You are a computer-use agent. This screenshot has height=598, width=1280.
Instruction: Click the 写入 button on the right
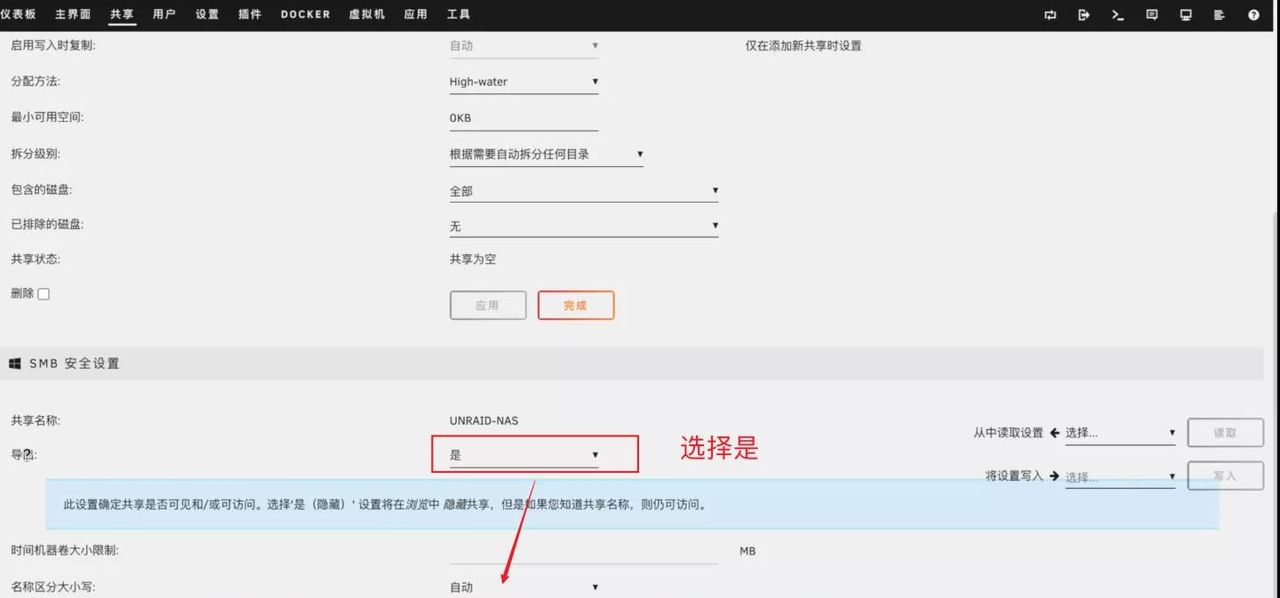point(1224,476)
